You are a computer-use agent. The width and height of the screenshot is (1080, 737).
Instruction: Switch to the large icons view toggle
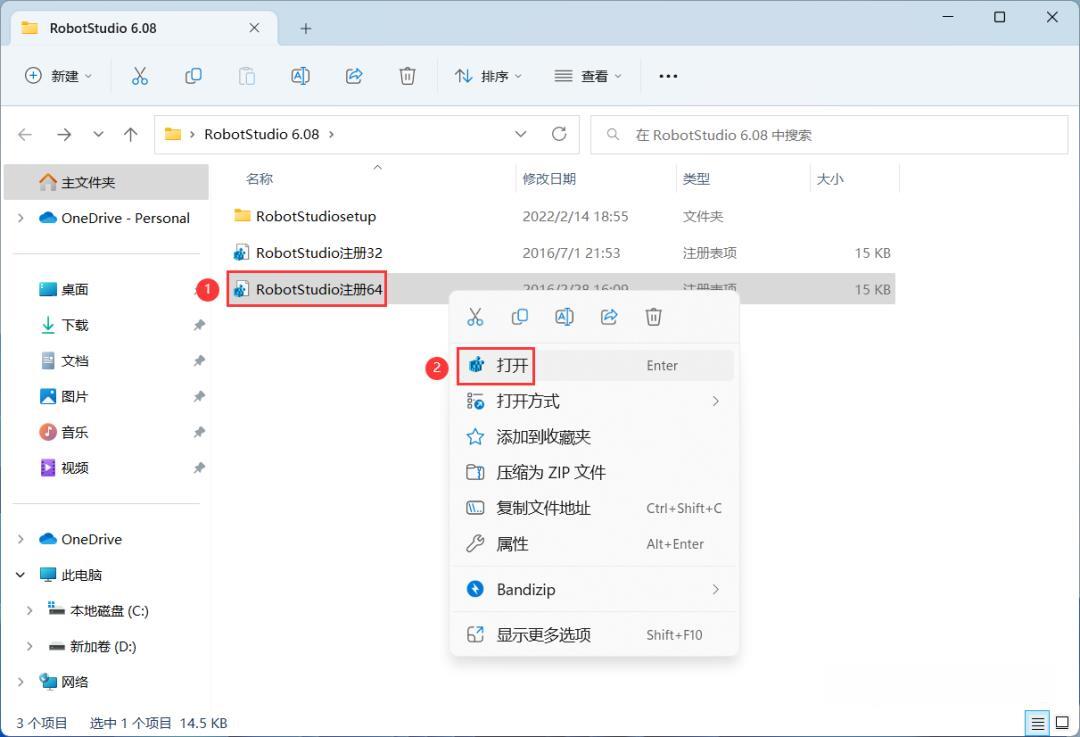coord(1062,723)
